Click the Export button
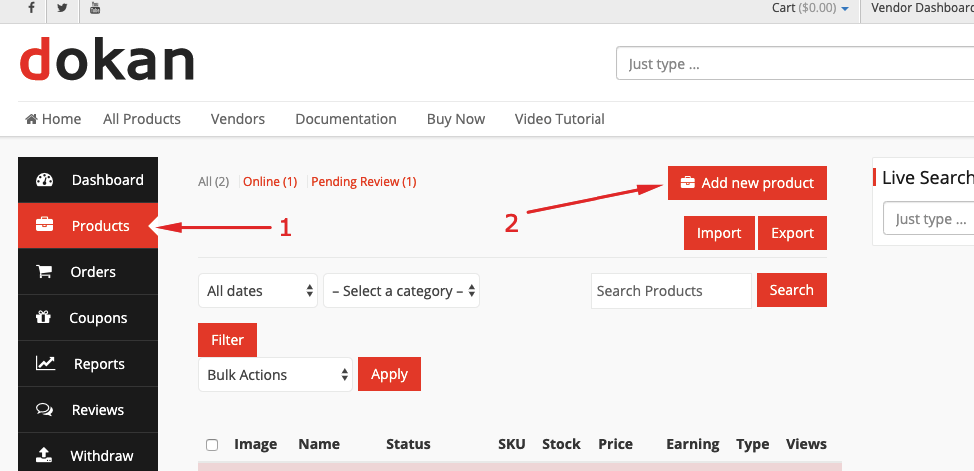Screen dimensions: 974x471 pos(793,233)
